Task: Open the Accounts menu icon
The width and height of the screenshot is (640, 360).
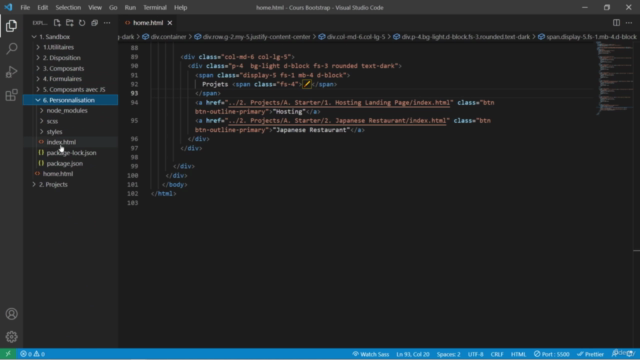Action: (x=11, y=314)
